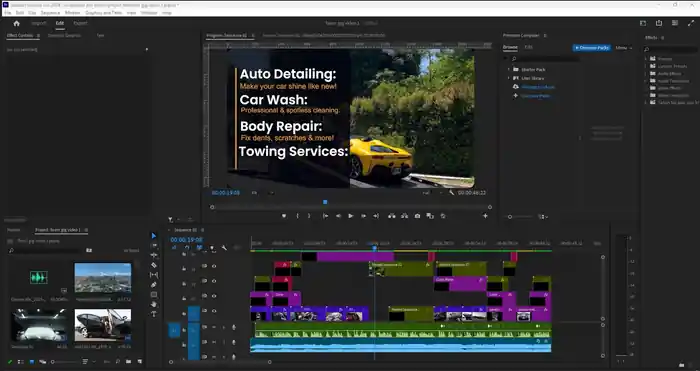
Task: Open Quick Export icon
Action: (659, 23)
